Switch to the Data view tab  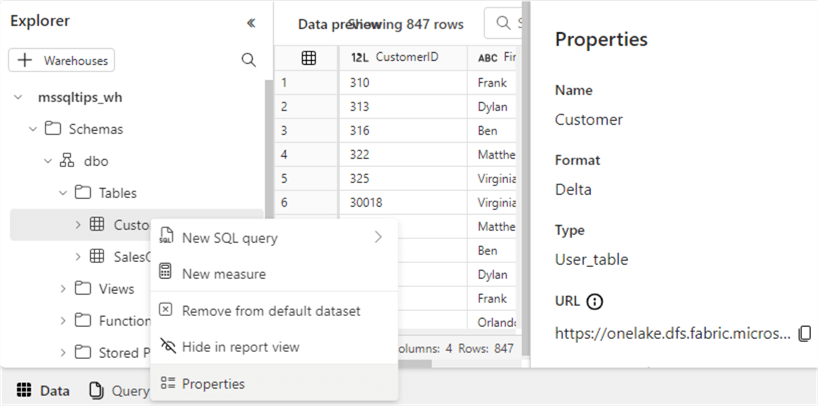(x=43, y=391)
